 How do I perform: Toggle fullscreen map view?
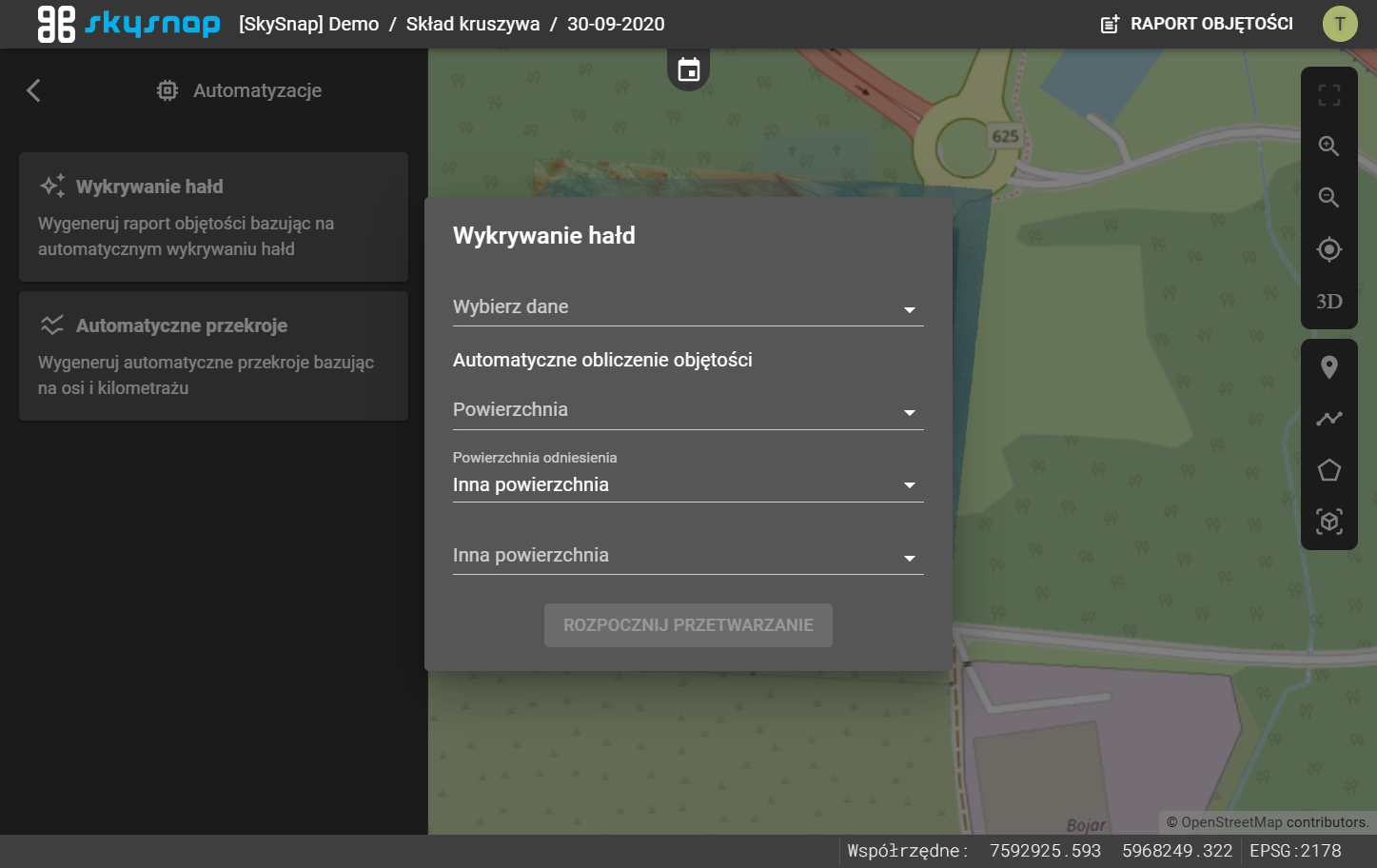click(1329, 95)
